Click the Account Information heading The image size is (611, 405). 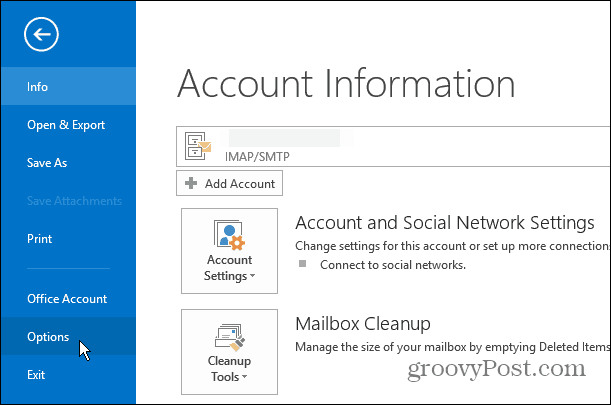pos(346,83)
